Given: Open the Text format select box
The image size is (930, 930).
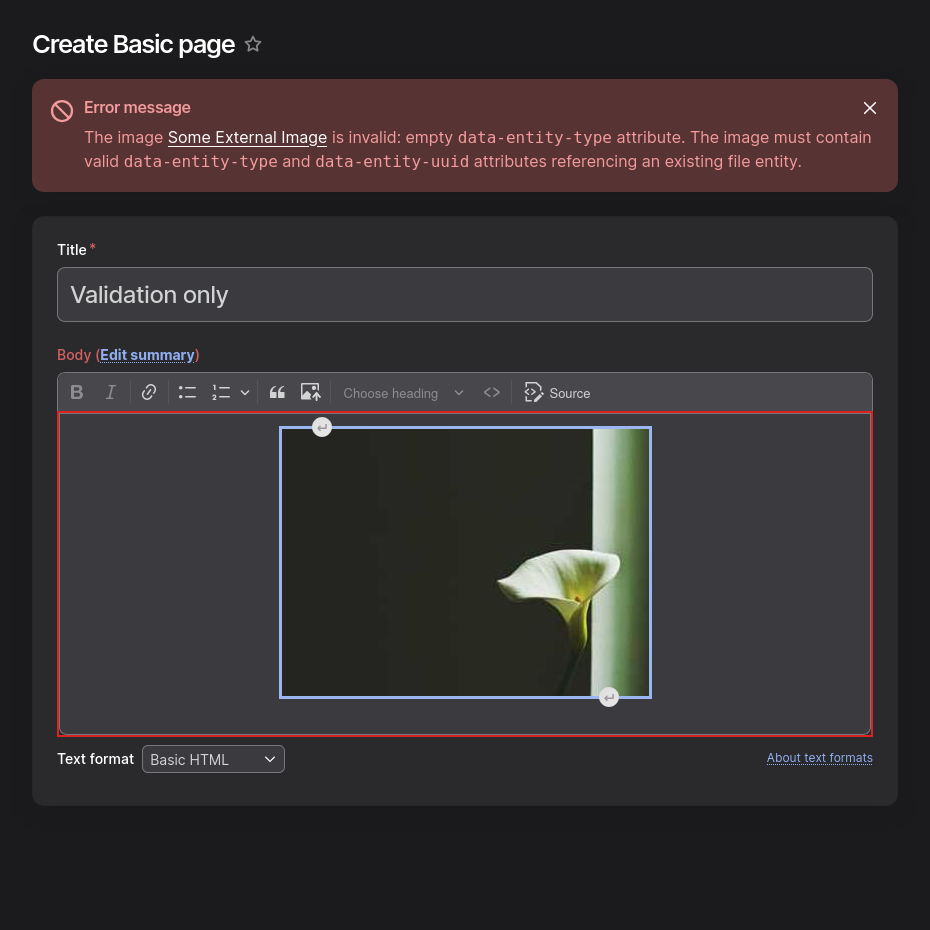Looking at the screenshot, I should pos(214,759).
